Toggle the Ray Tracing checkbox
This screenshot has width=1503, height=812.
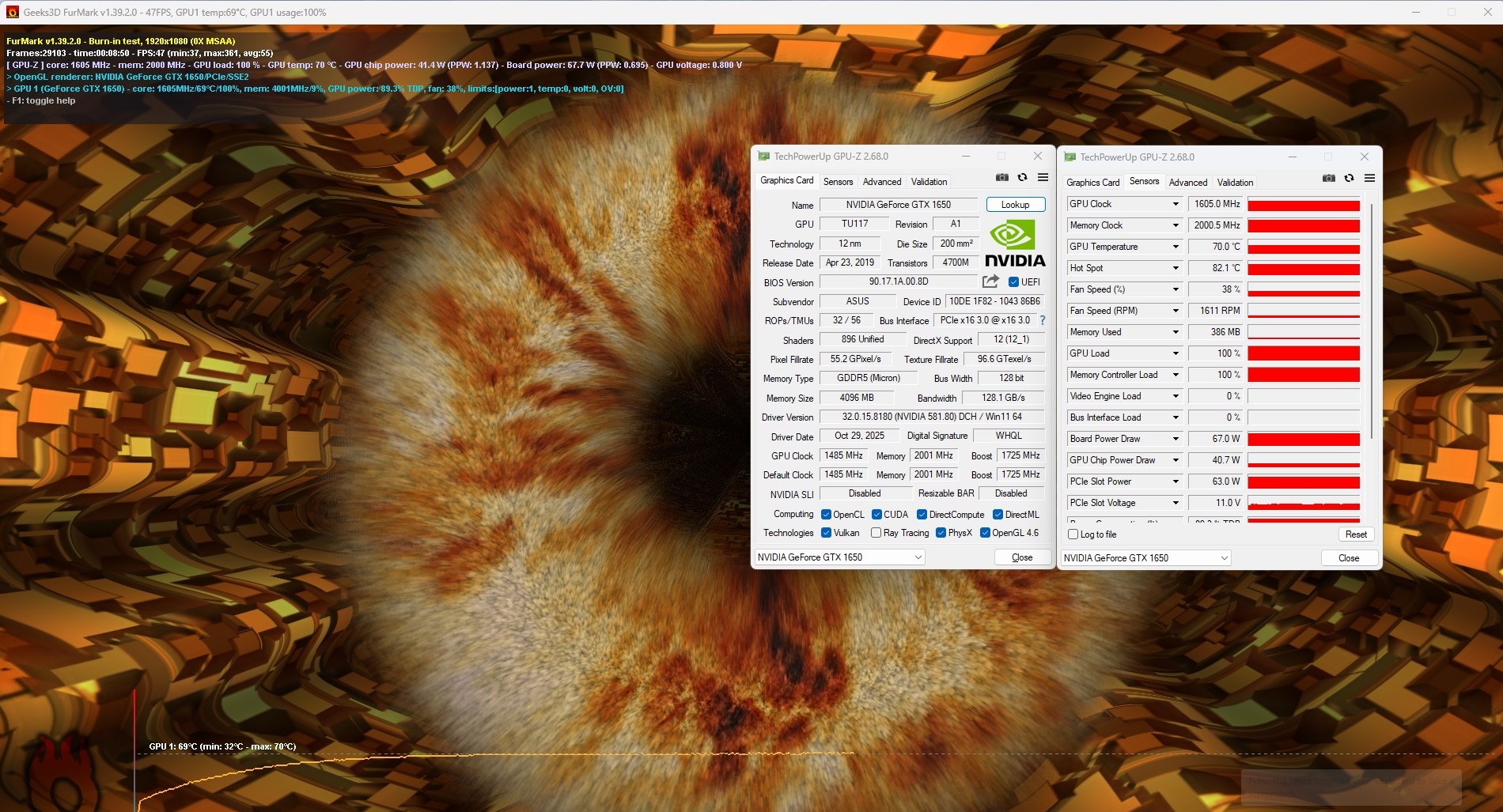pyautogui.click(x=876, y=533)
